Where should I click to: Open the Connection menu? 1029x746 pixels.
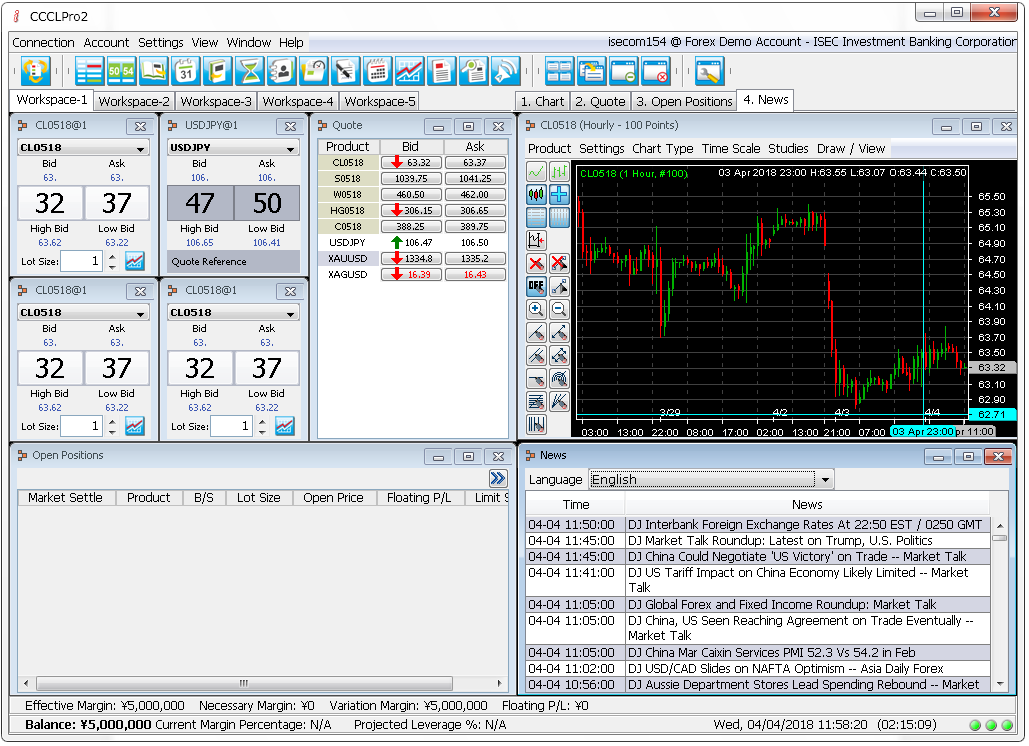[x=43, y=43]
